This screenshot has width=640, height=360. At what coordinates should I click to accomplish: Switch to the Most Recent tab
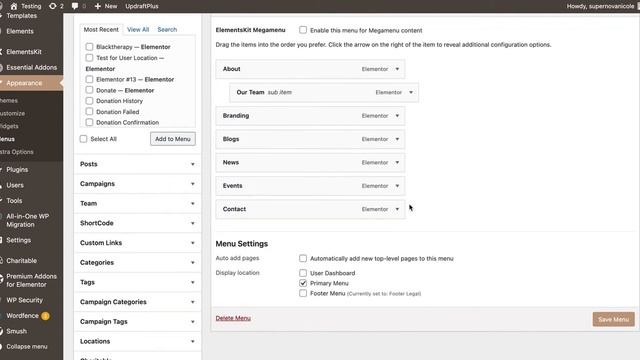pyautogui.click(x=101, y=29)
